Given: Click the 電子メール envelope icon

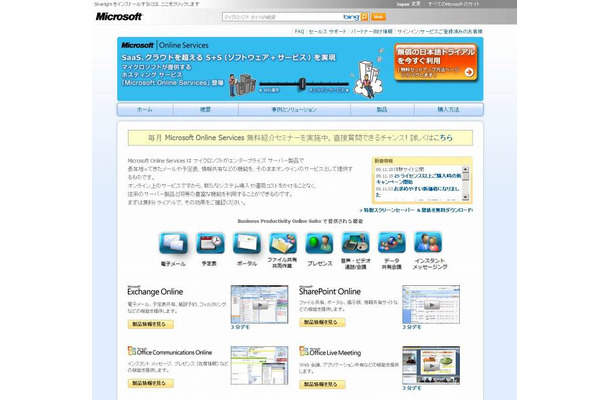Looking at the screenshot, I should (173, 244).
